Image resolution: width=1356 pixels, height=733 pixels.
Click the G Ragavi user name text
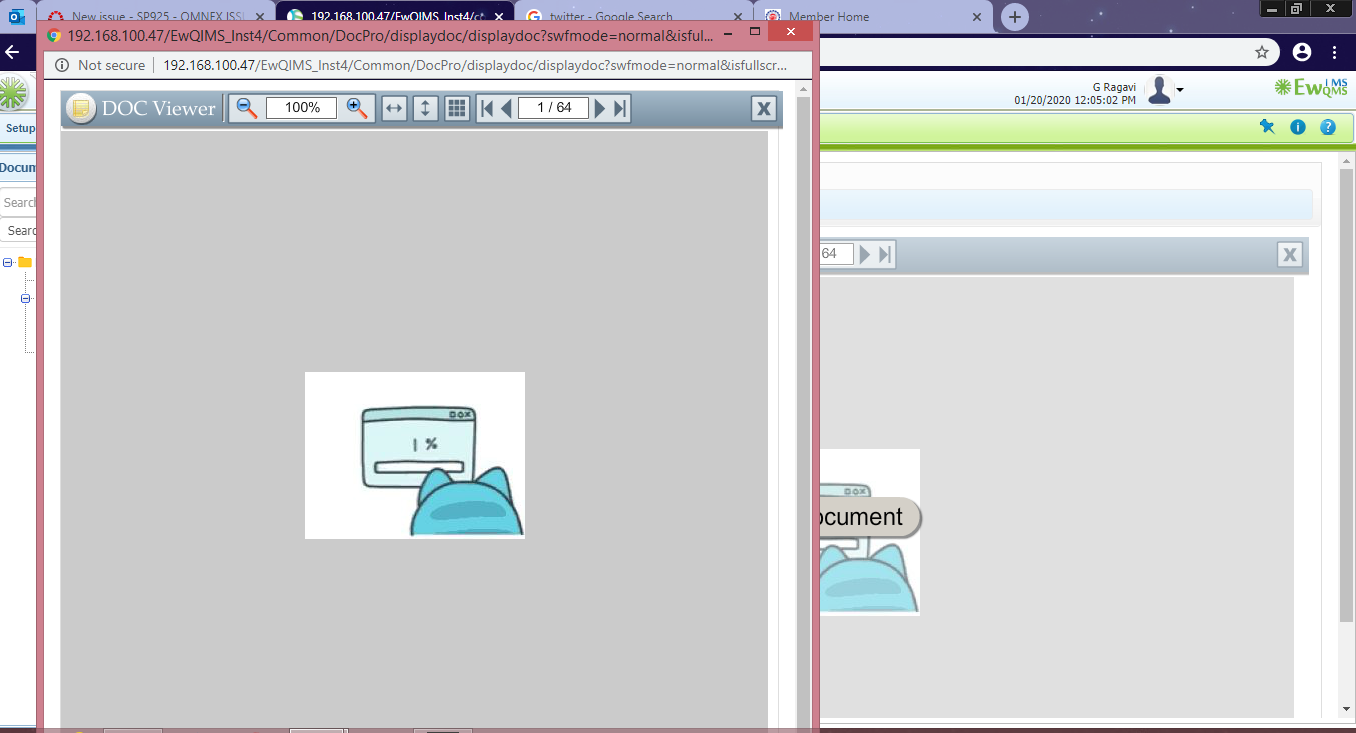pyautogui.click(x=1114, y=87)
